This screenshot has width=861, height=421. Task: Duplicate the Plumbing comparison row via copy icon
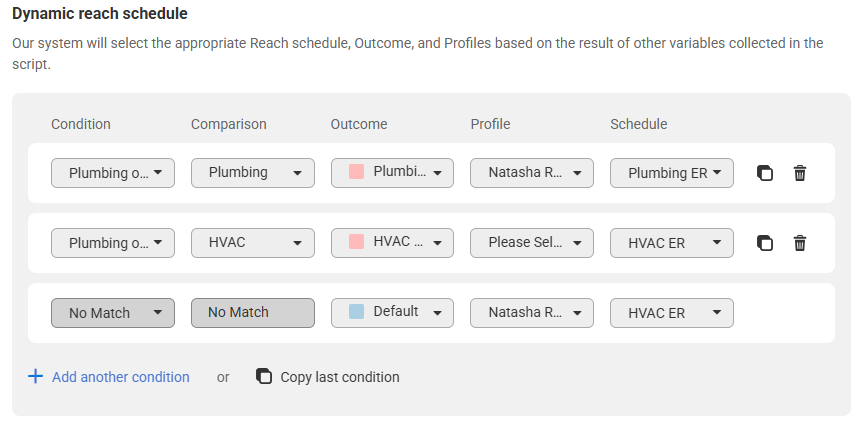coord(764,173)
